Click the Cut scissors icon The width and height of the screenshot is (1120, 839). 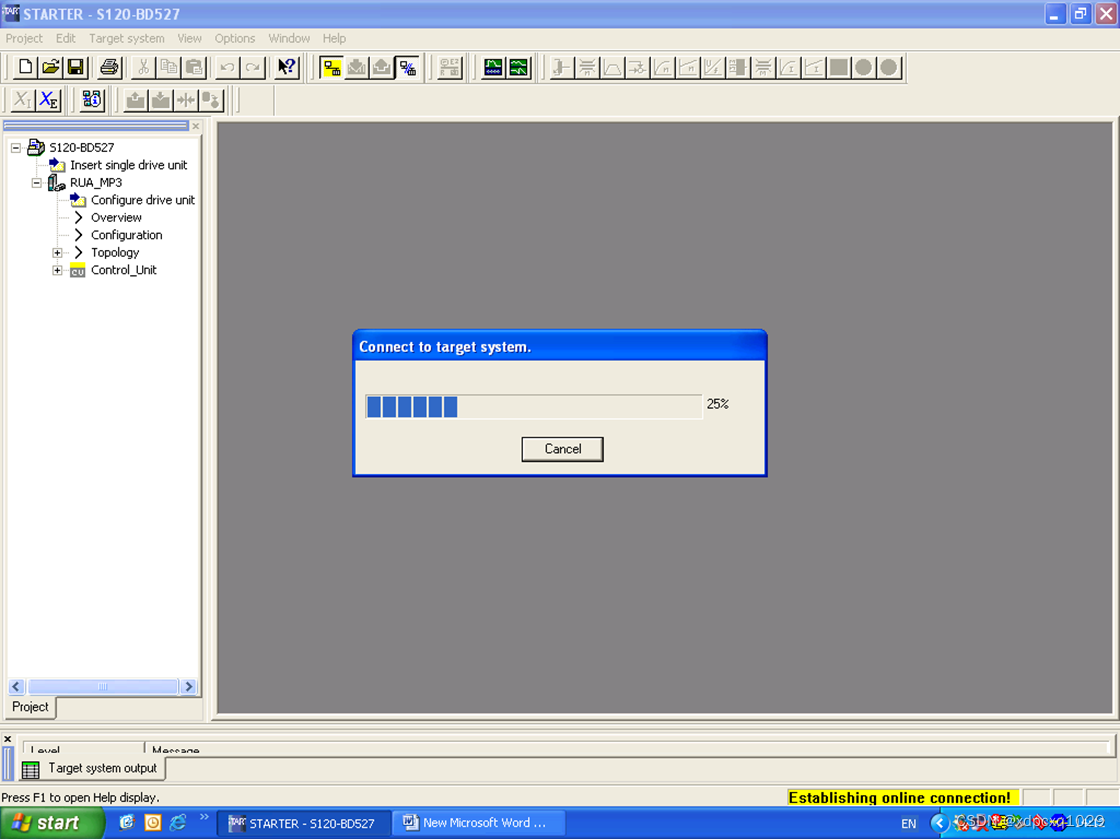144,67
